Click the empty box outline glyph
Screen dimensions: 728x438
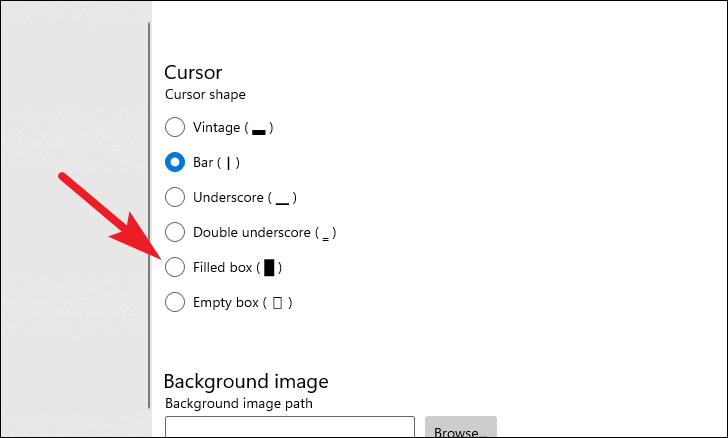(277, 302)
